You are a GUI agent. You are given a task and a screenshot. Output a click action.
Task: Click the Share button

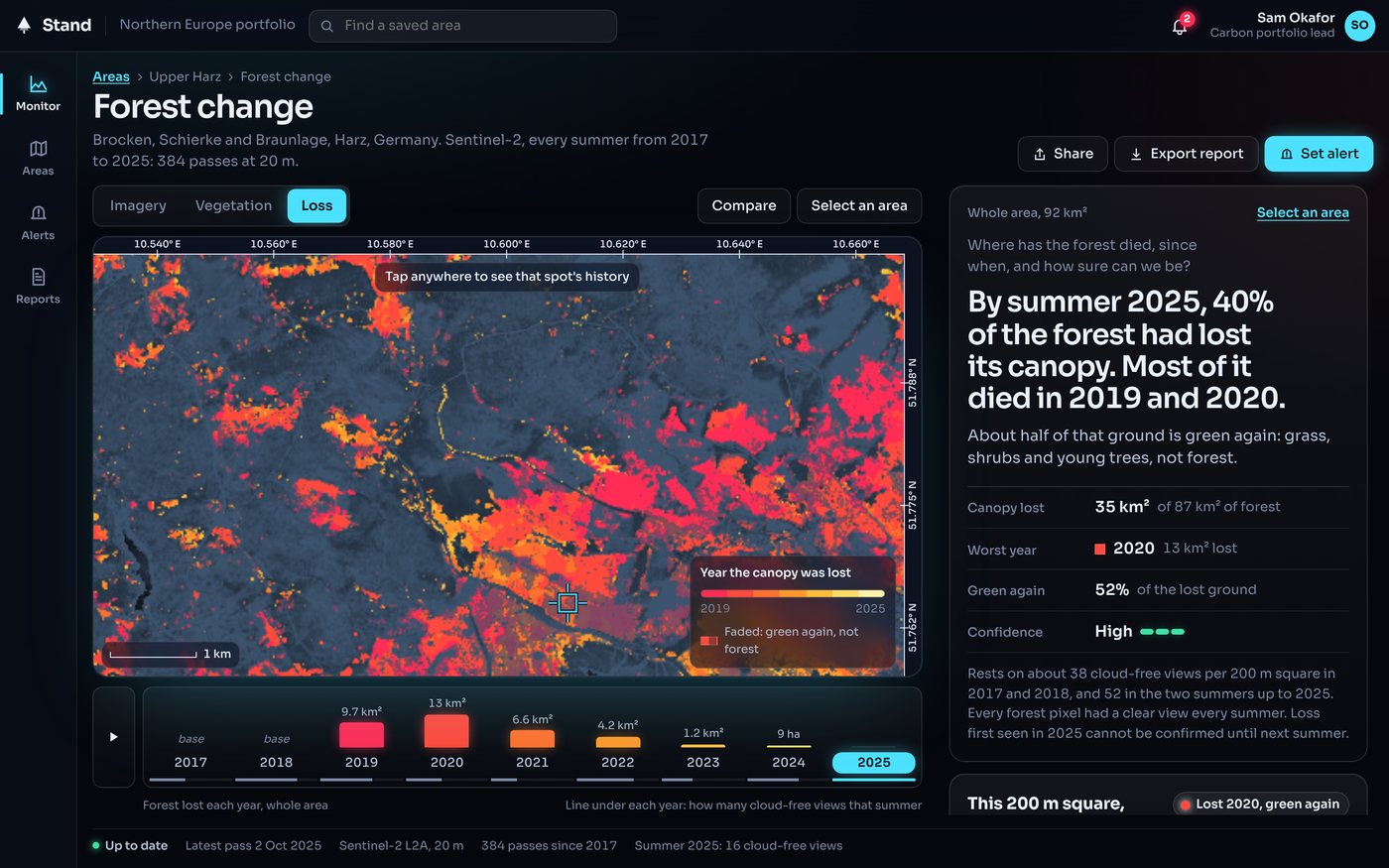click(x=1063, y=154)
